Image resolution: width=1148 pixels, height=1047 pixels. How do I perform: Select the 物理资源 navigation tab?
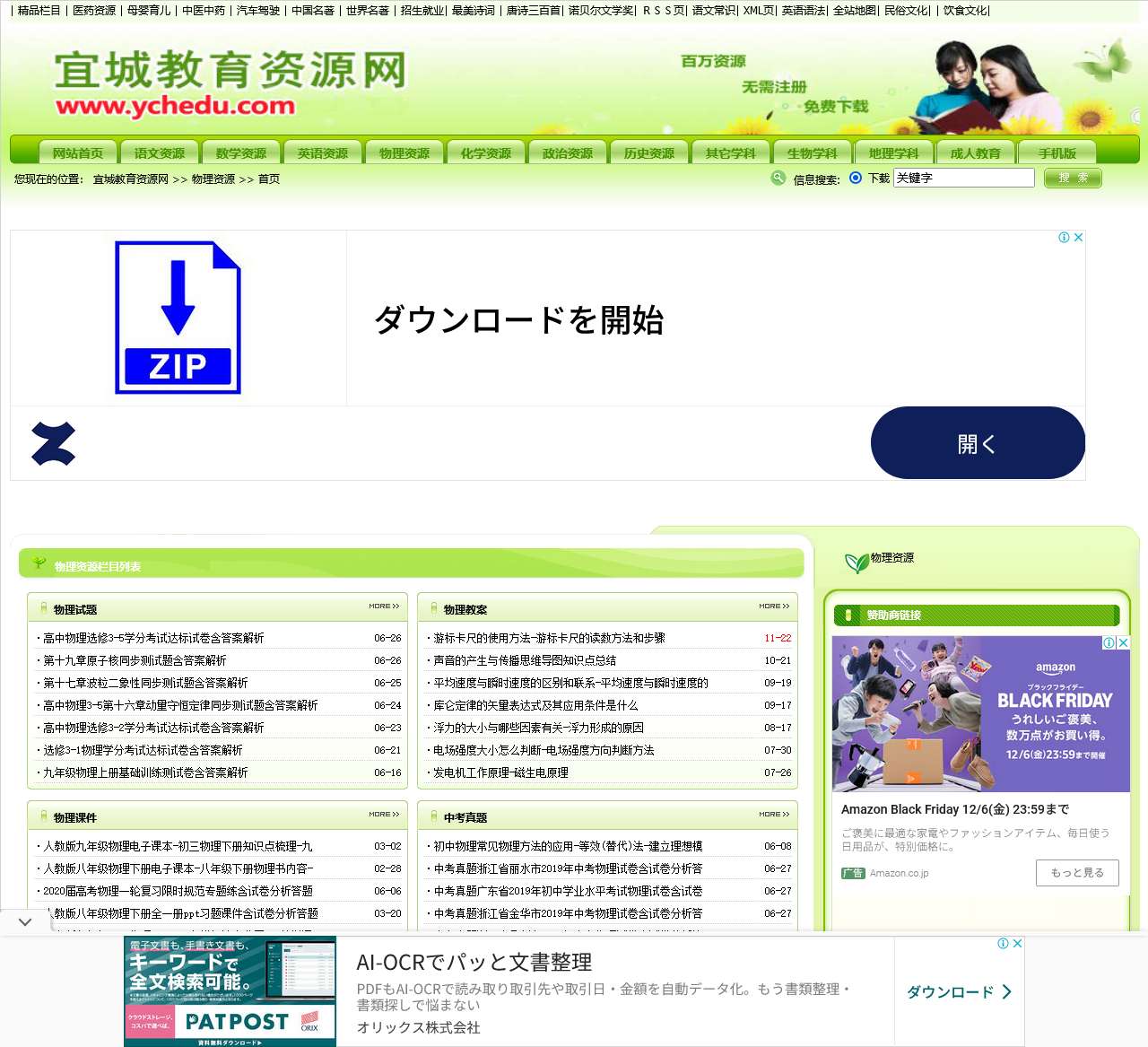(x=404, y=153)
